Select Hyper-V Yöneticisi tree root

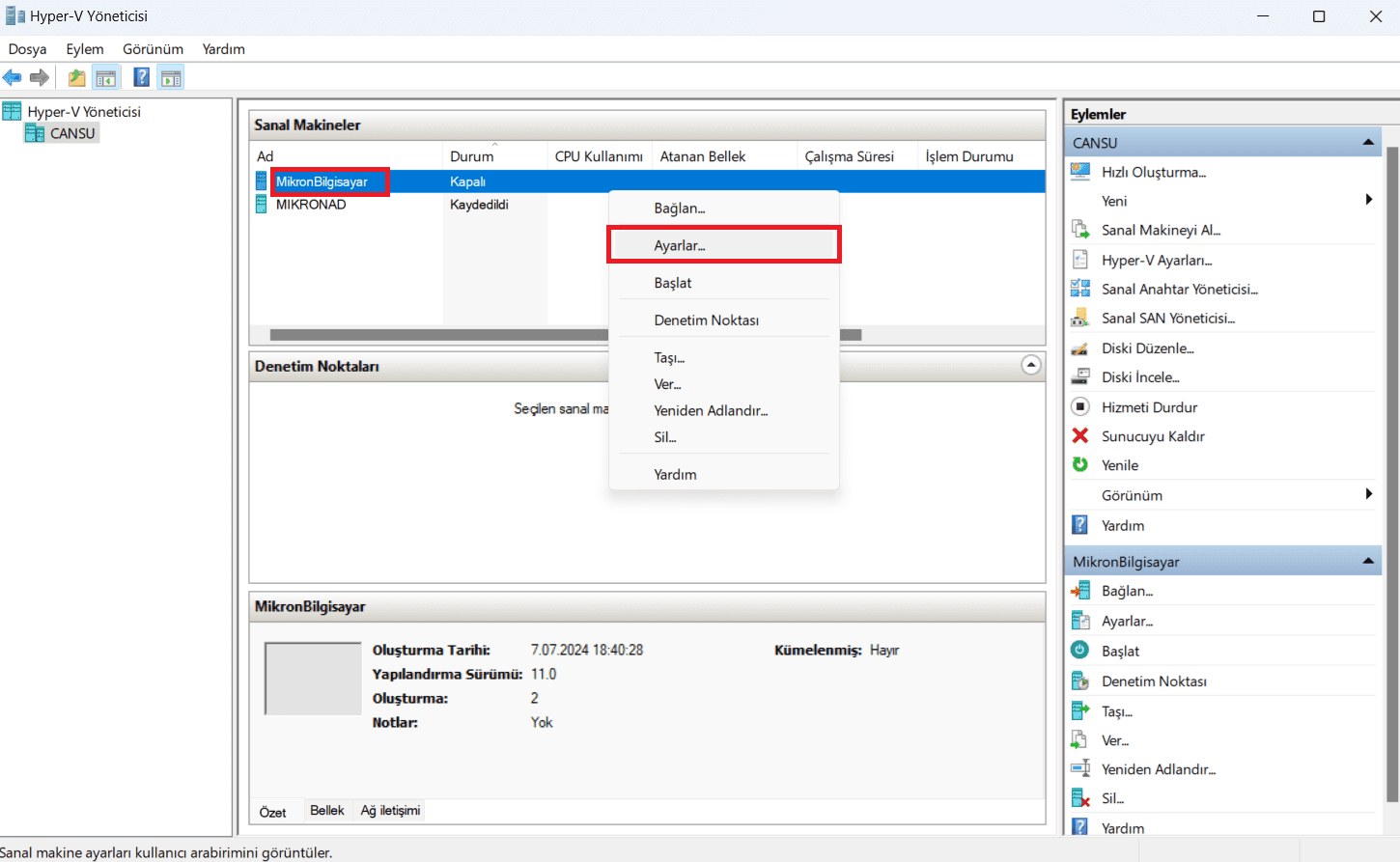(84, 112)
